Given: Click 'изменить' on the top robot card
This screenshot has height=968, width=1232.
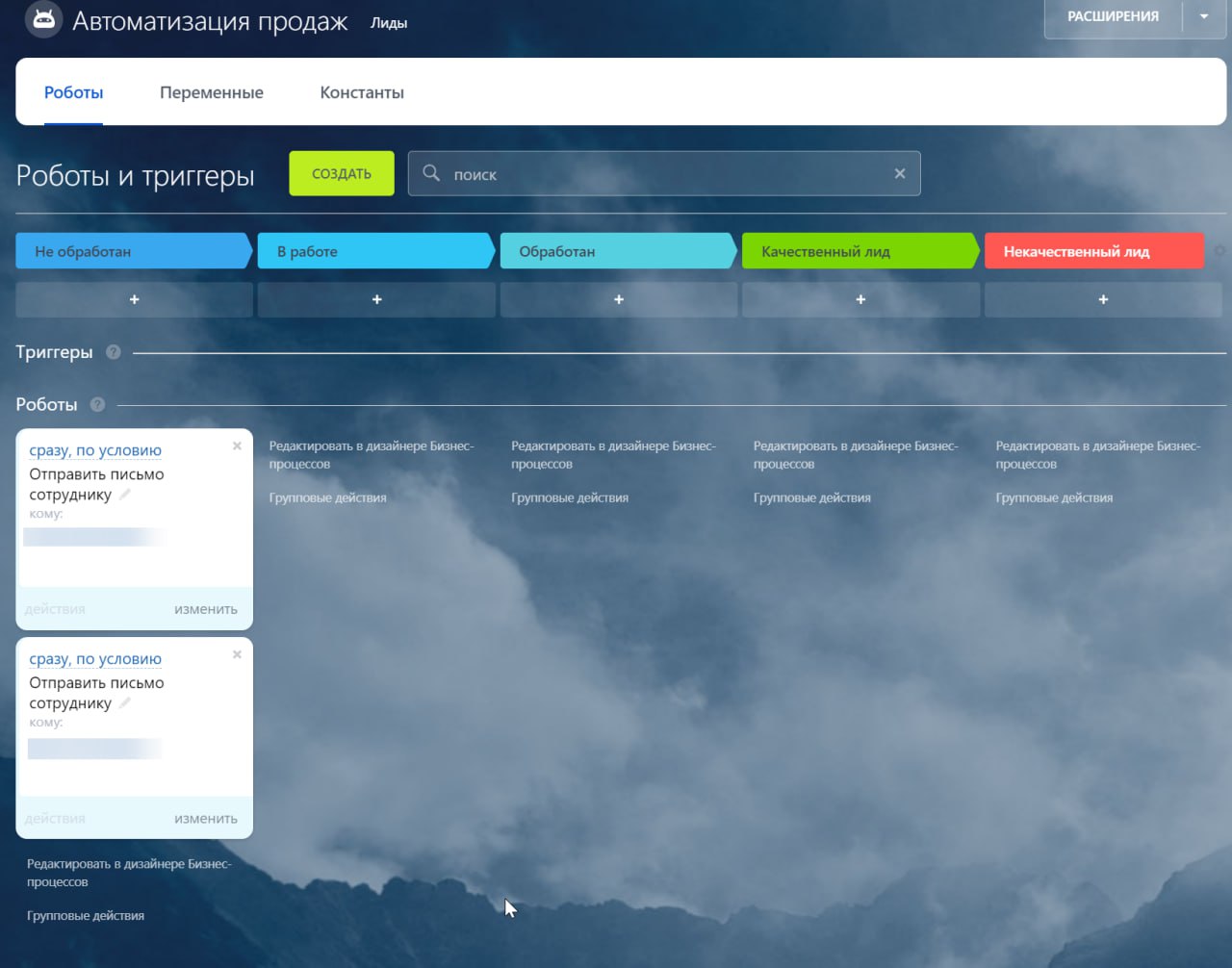Looking at the screenshot, I should [x=206, y=609].
